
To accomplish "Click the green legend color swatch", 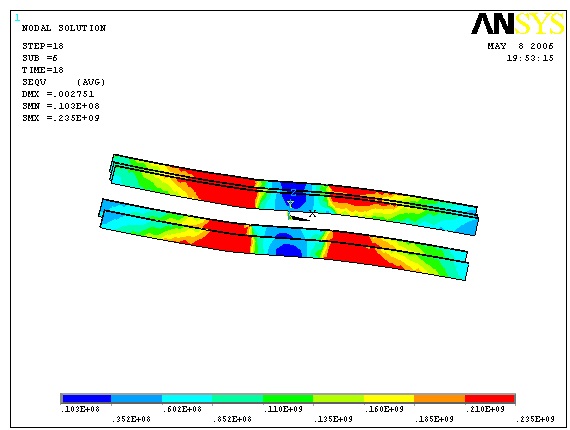I will 288,398.
